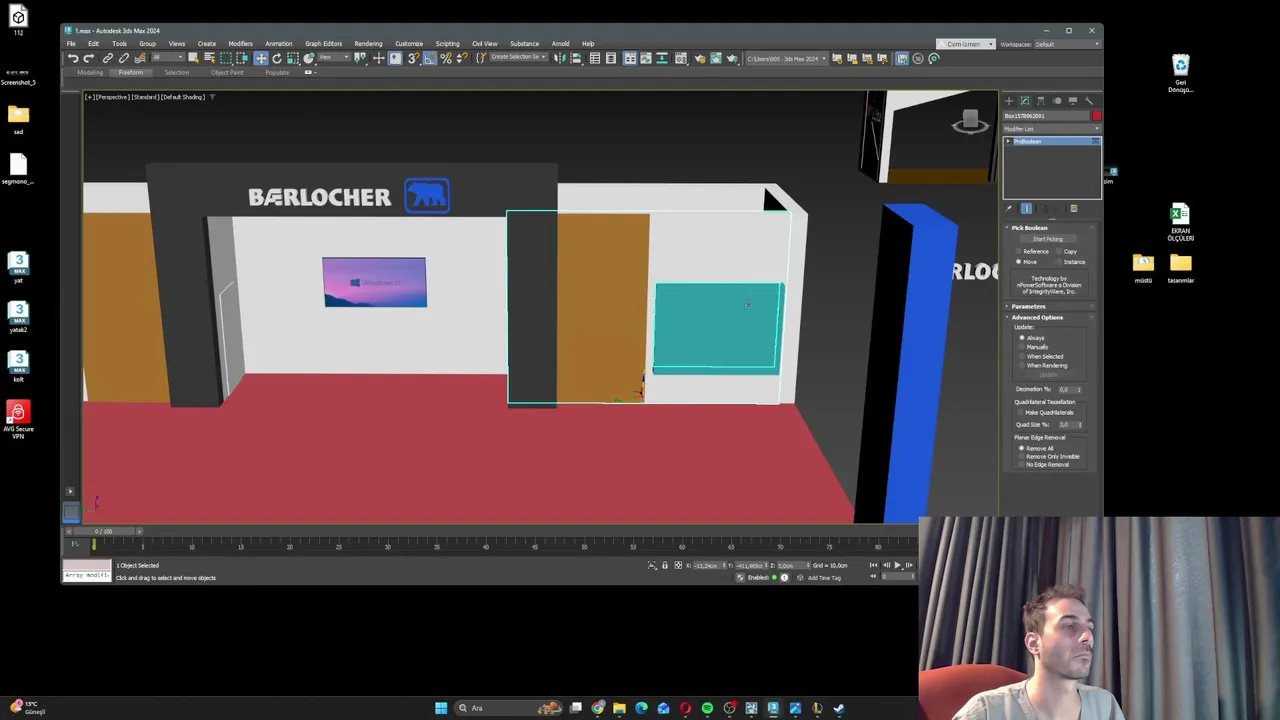The image size is (1280, 720).
Task: Click the Undo arrow in main toolbar
Action: [x=73, y=58]
